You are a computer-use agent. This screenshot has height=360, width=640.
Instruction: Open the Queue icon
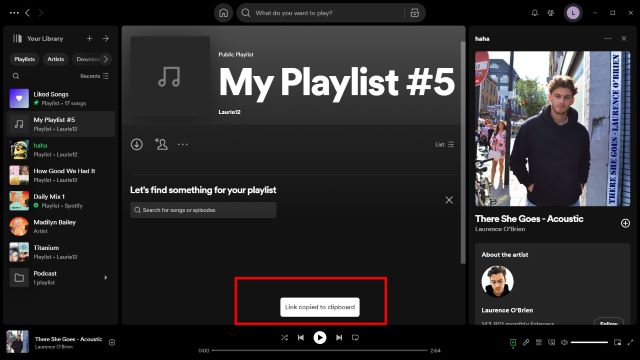click(539, 342)
